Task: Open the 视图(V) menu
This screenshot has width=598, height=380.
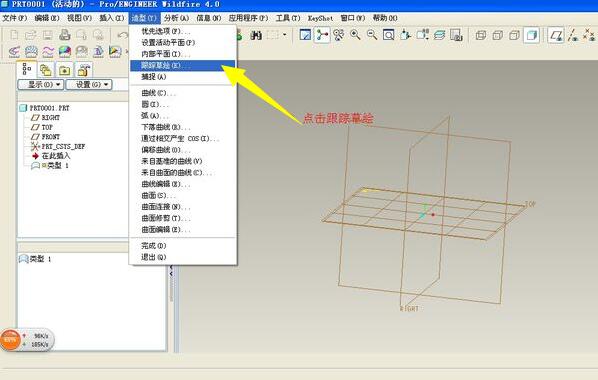Action: point(79,18)
